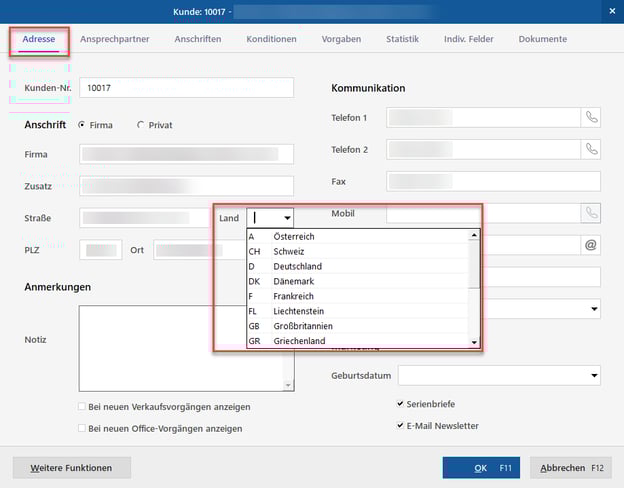Collapse the Land dropdown arrow
The image size is (624, 488).
(x=287, y=217)
